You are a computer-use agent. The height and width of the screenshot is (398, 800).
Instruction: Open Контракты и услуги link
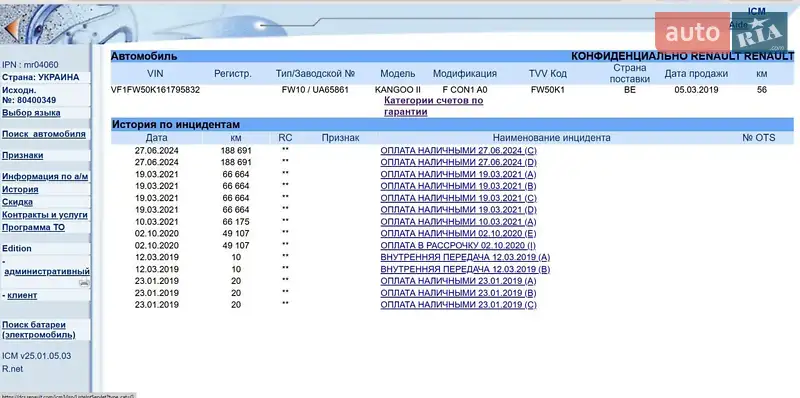tap(45, 215)
